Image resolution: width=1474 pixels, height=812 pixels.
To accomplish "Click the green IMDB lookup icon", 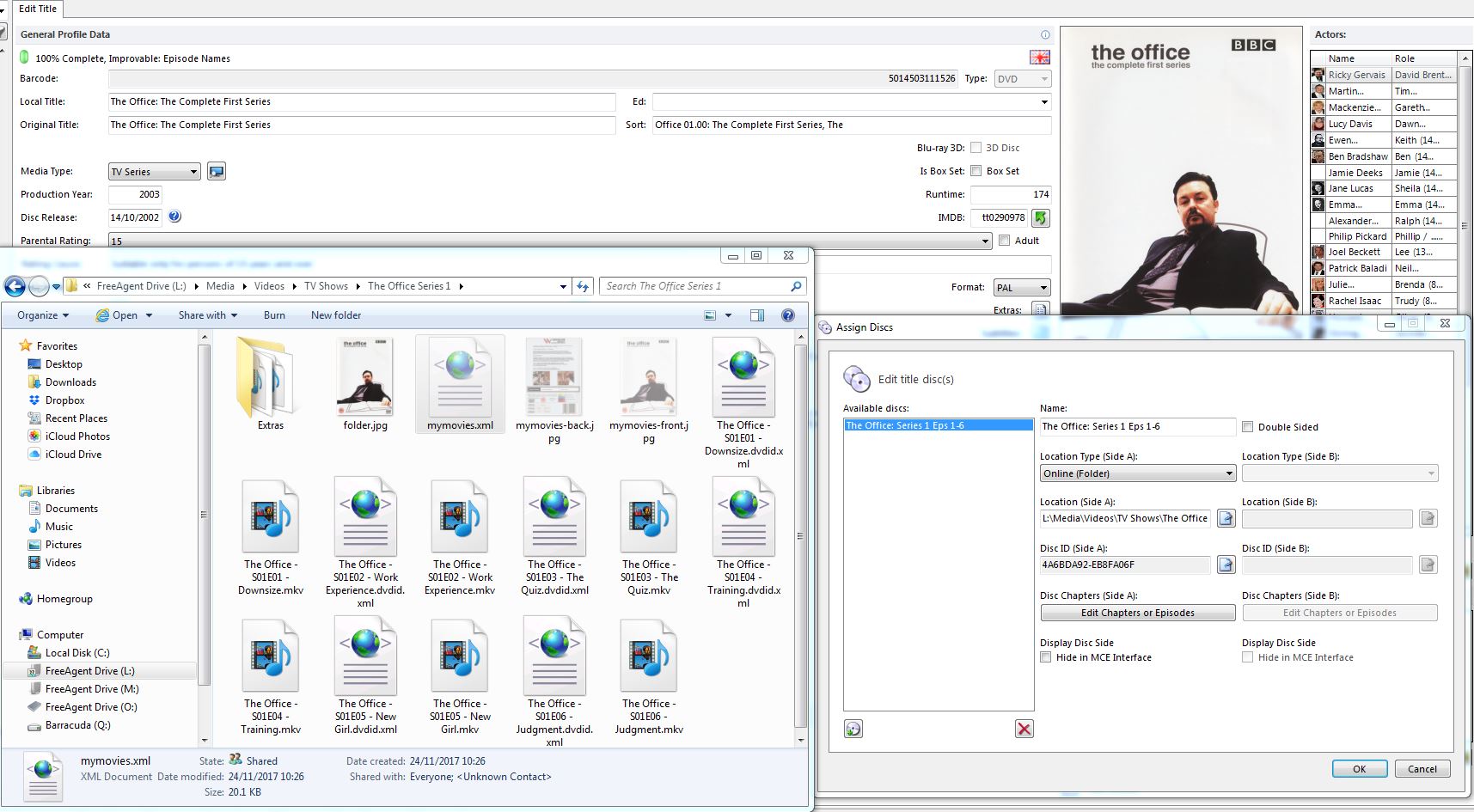I will (x=1041, y=218).
